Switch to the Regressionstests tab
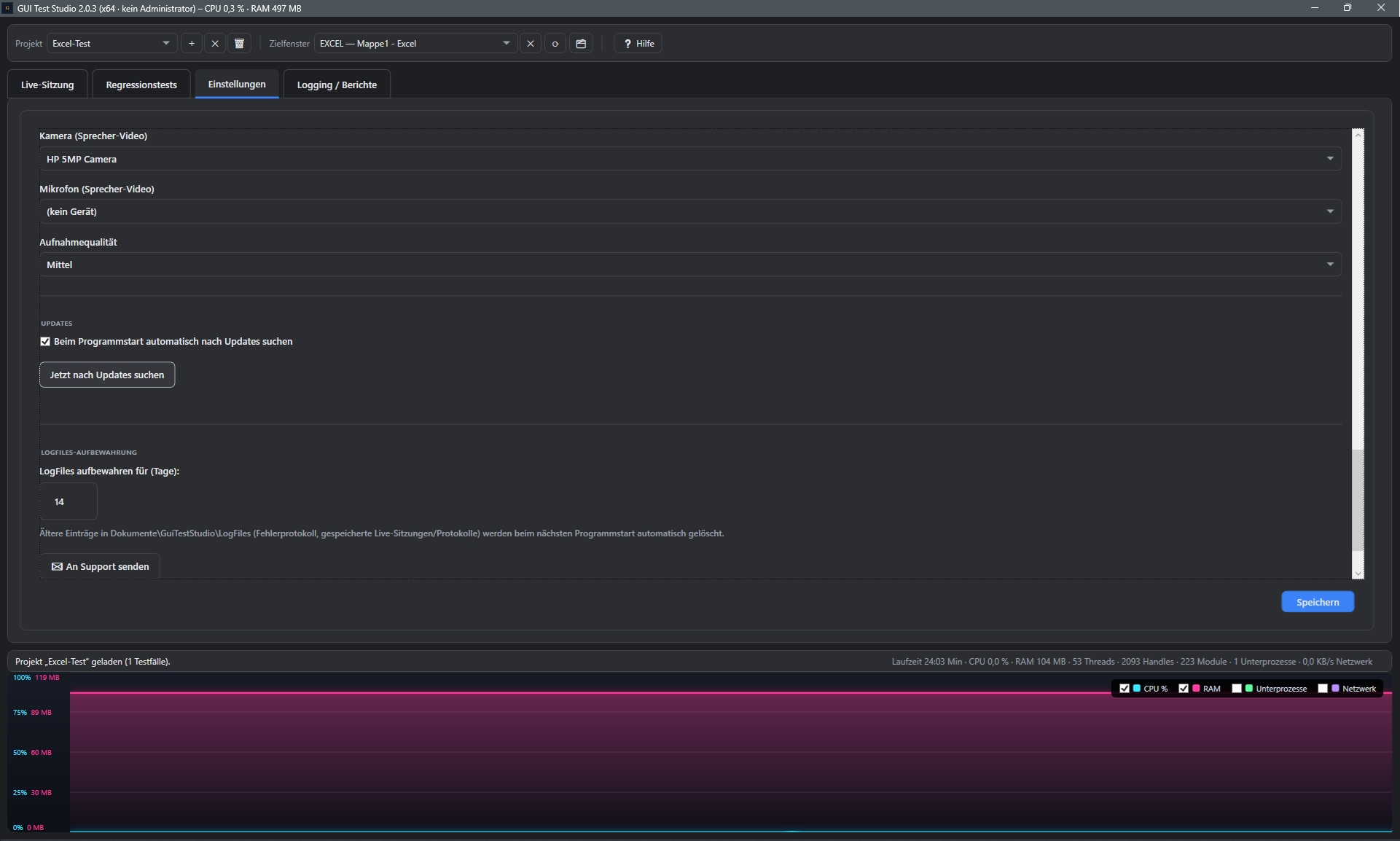Viewport: 1400px width, 841px height. tap(141, 85)
